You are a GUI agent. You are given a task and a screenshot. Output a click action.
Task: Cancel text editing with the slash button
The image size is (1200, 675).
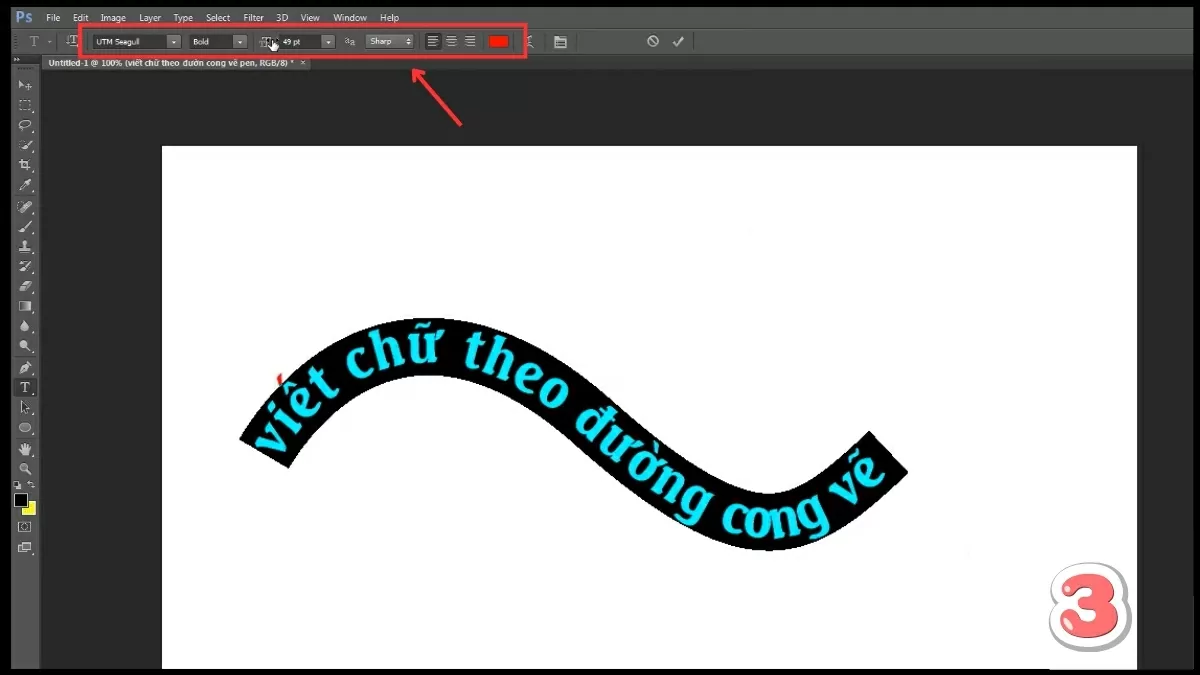tap(653, 41)
